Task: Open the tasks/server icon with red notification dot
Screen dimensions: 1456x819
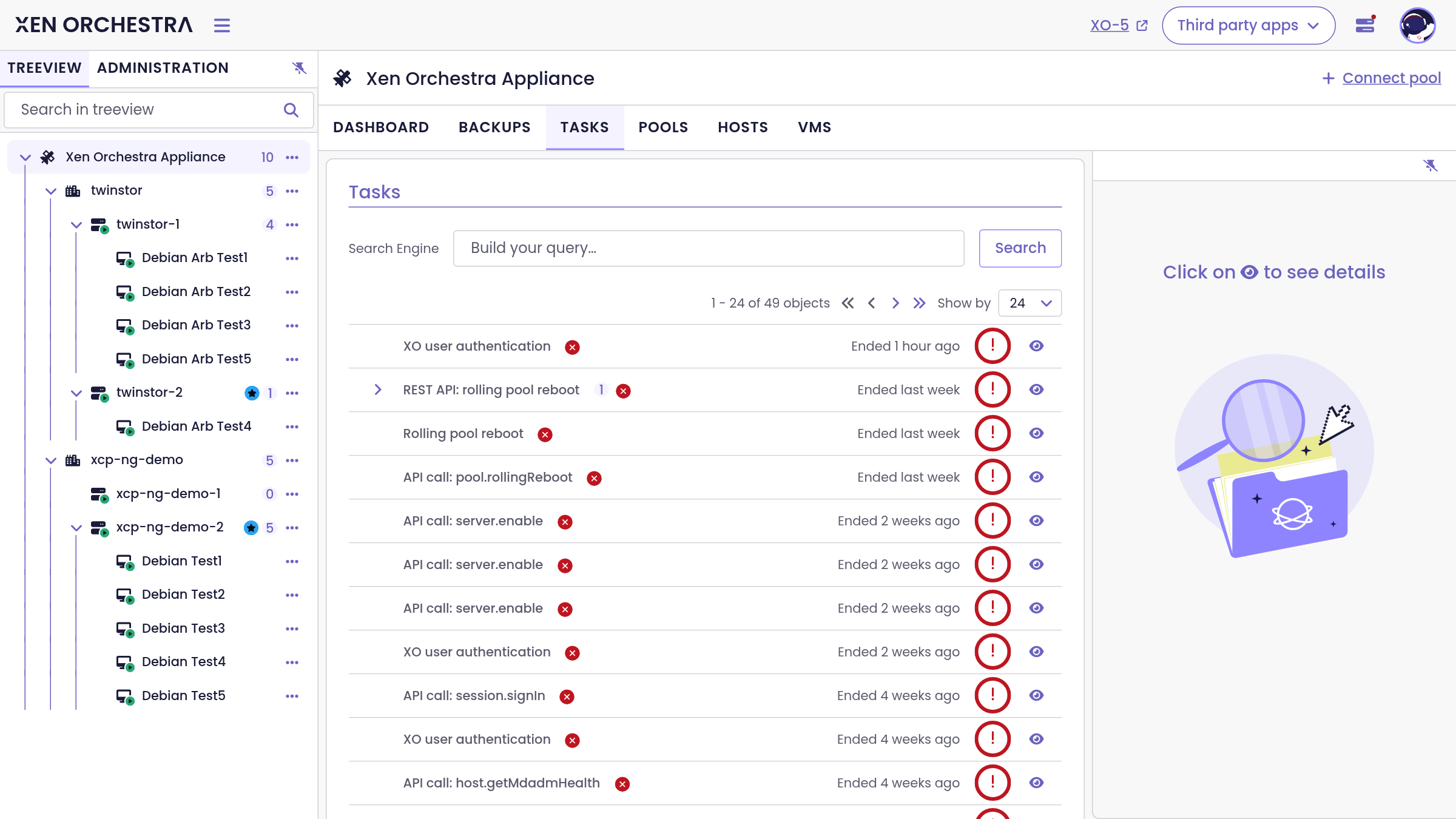Action: click(1365, 25)
